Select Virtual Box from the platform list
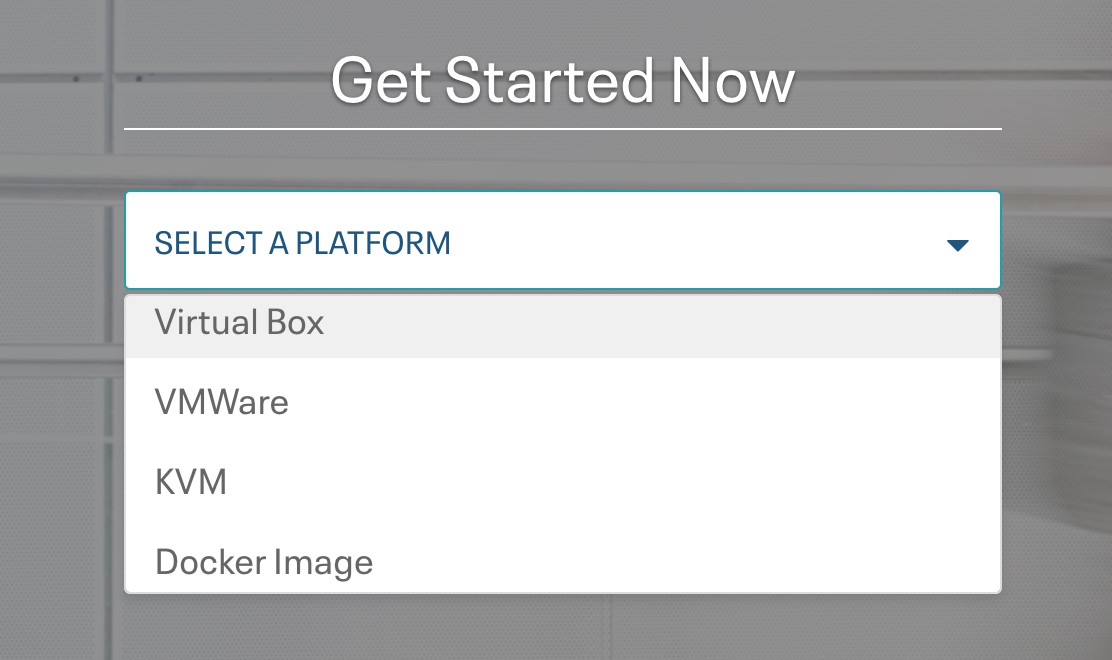The height and width of the screenshot is (660, 1112). [562, 325]
